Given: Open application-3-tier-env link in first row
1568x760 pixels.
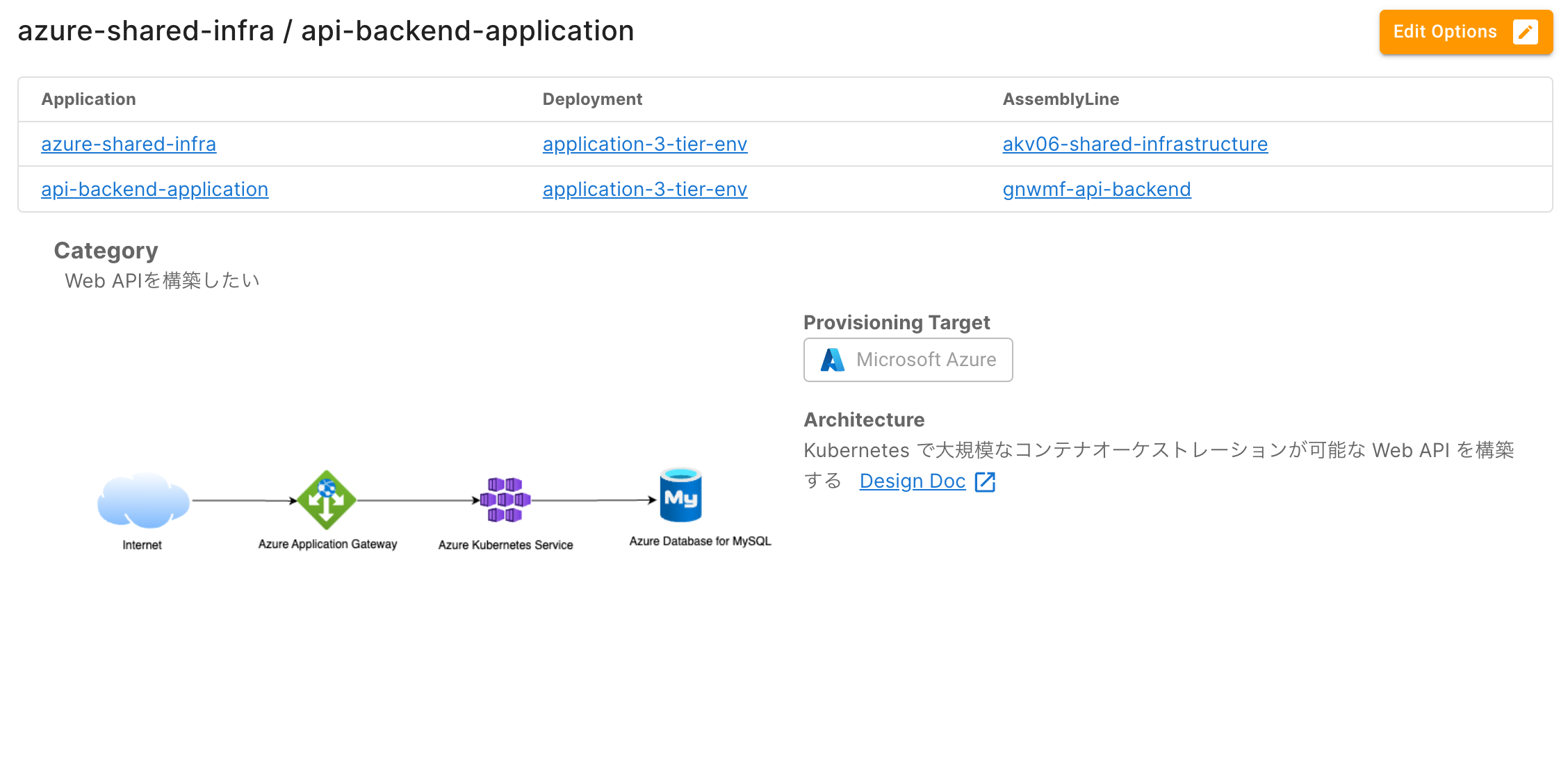Looking at the screenshot, I should (644, 144).
